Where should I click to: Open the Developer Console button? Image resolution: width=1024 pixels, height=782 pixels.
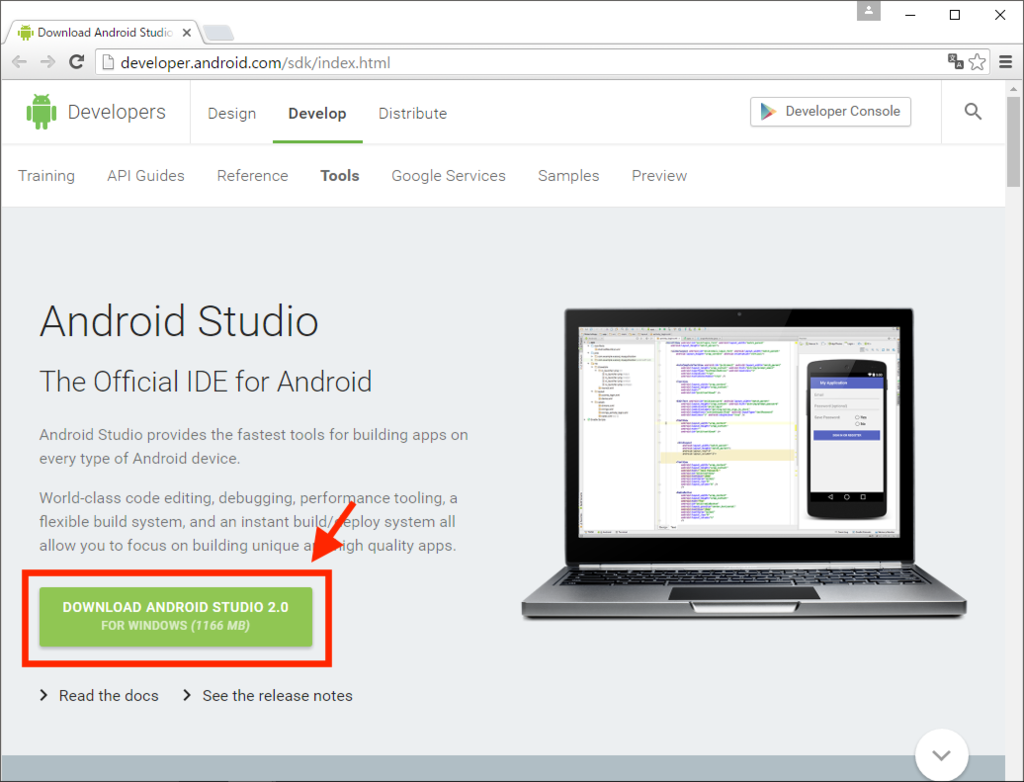coord(830,112)
